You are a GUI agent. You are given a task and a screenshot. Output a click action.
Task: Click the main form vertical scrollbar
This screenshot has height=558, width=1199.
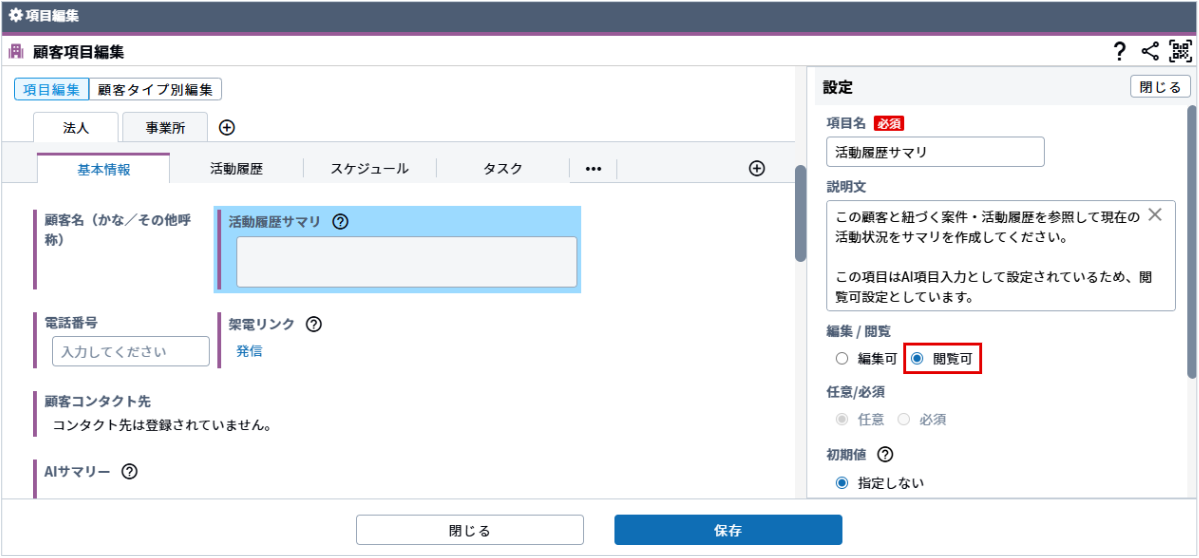tap(801, 215)
